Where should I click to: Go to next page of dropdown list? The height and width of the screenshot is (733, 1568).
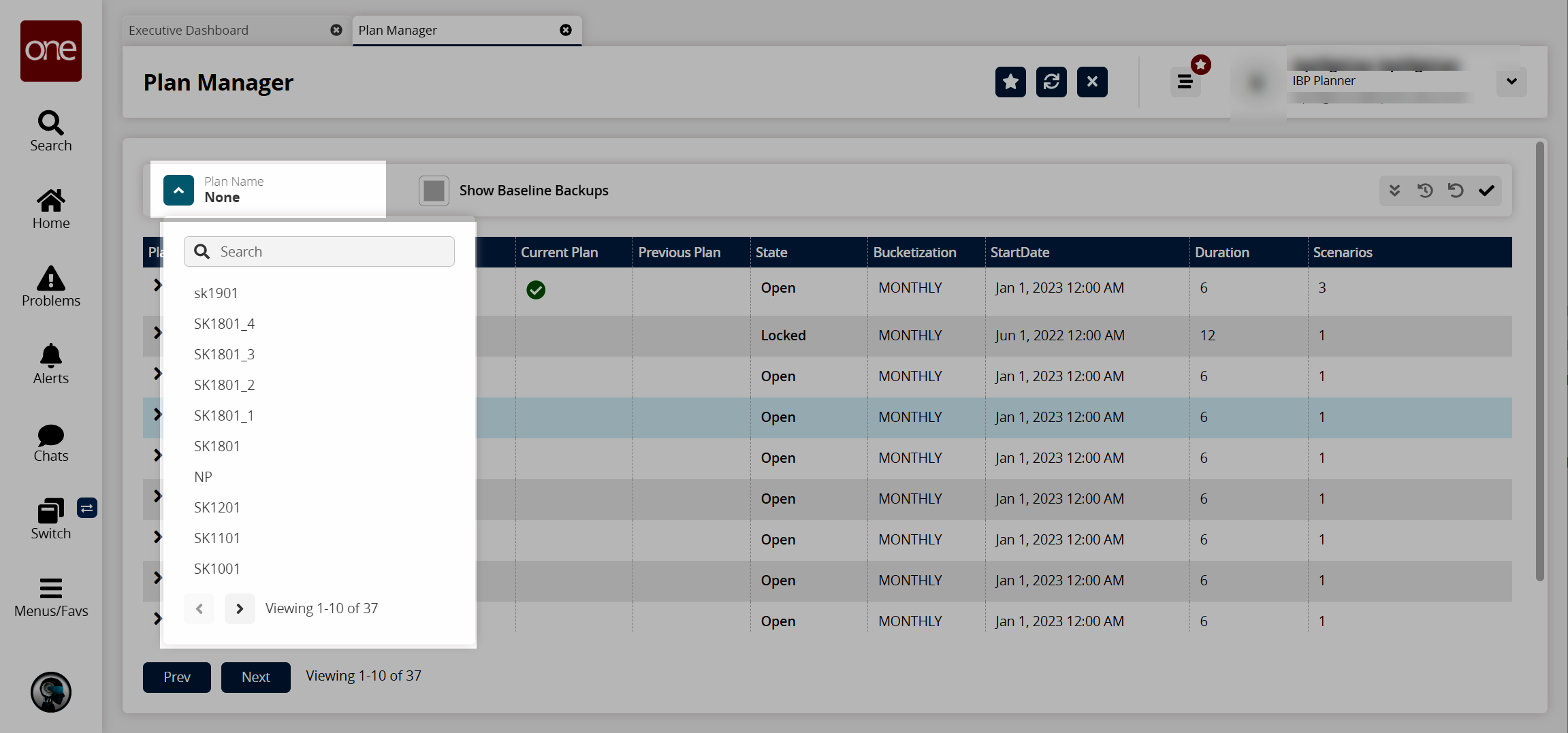tap(240, 608)
